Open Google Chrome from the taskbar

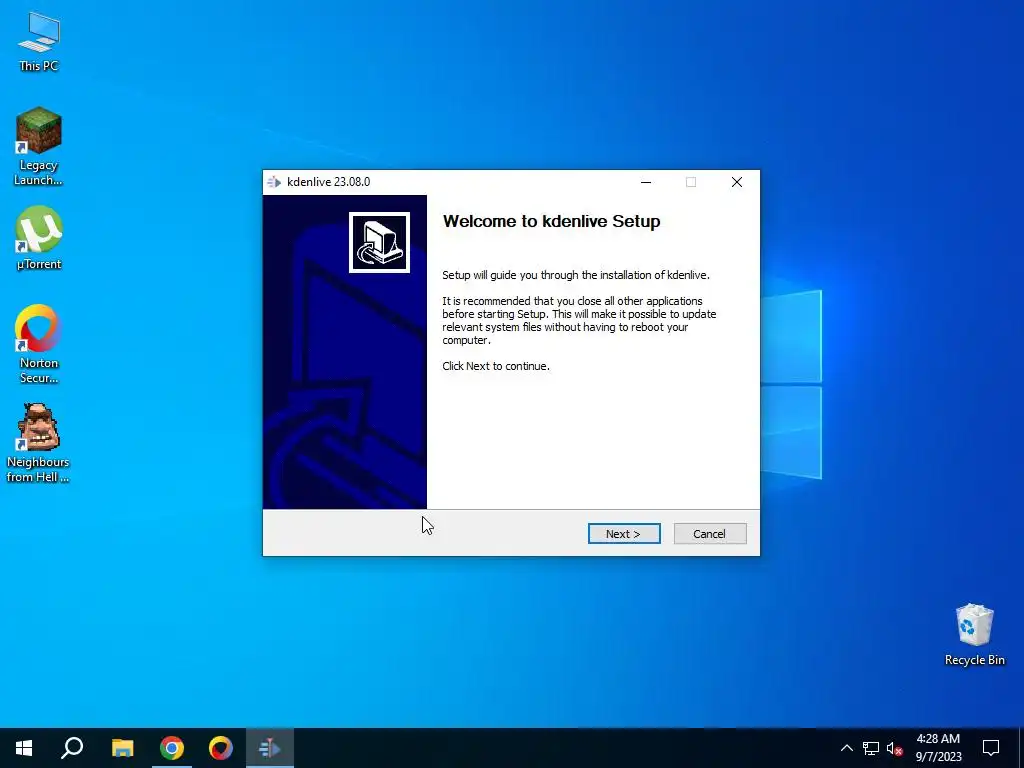pyautogui.click(x=172, y=748)
